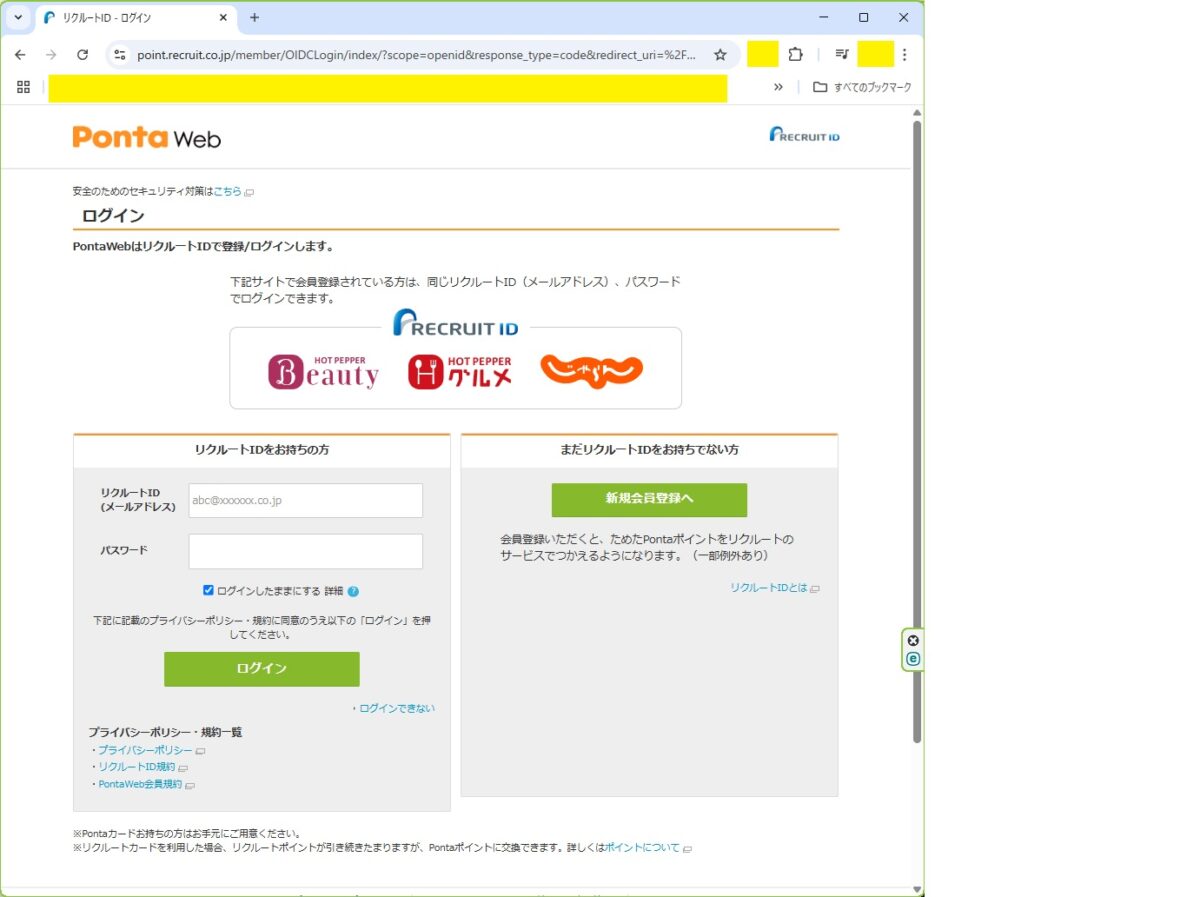Click the 新規会員登録へ button

[x=649, y=500]
